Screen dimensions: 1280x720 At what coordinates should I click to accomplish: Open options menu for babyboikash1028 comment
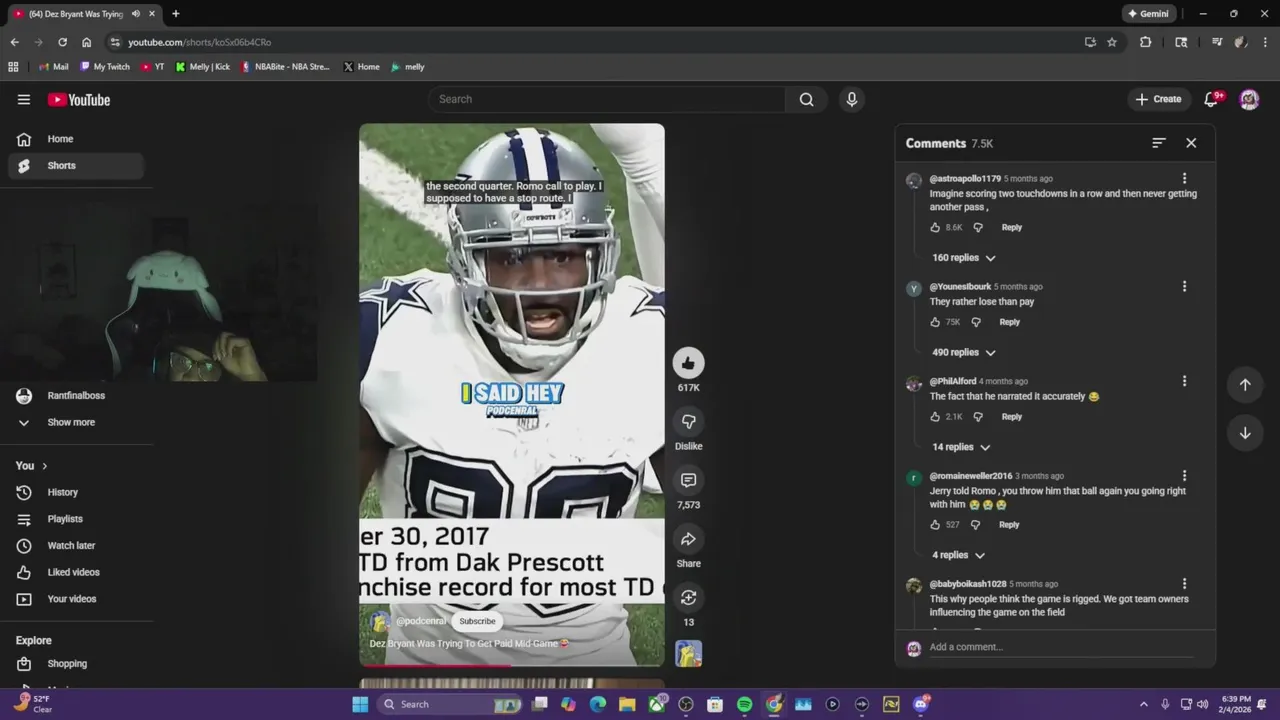[x=1184, y=584]
